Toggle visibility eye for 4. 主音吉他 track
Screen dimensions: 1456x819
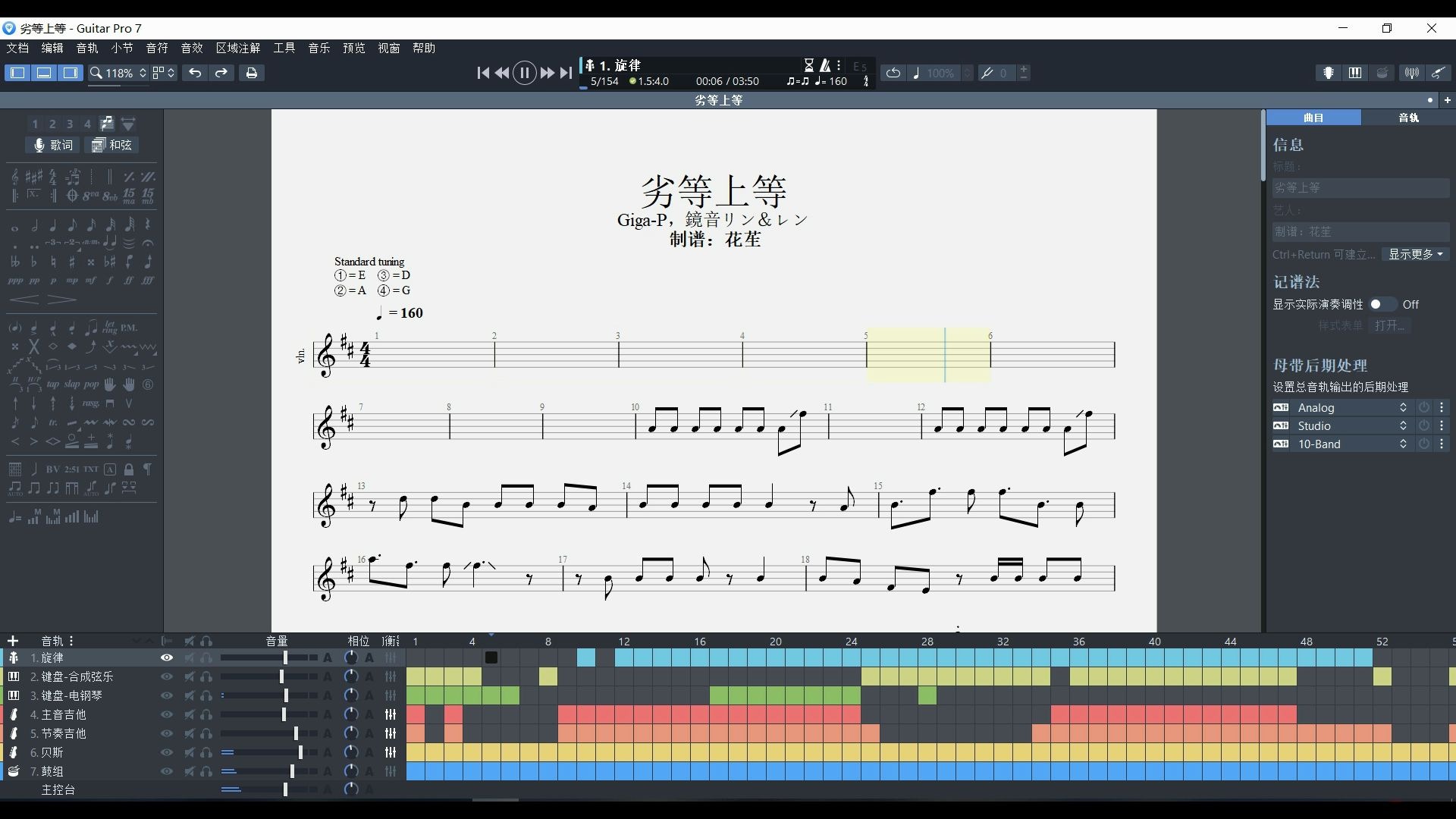coord(167,714)
